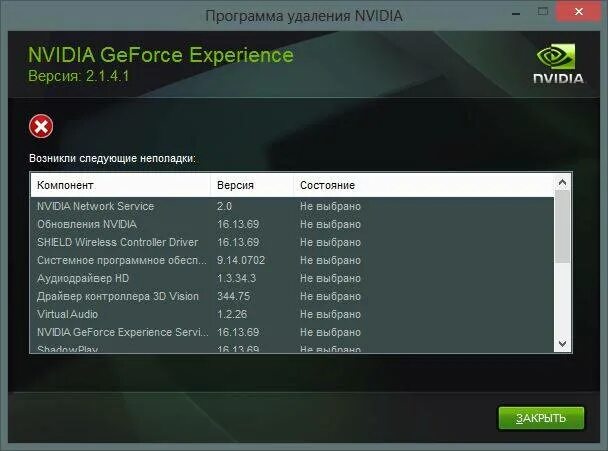Click version 1.2.26 cell

tap(232, 314)
